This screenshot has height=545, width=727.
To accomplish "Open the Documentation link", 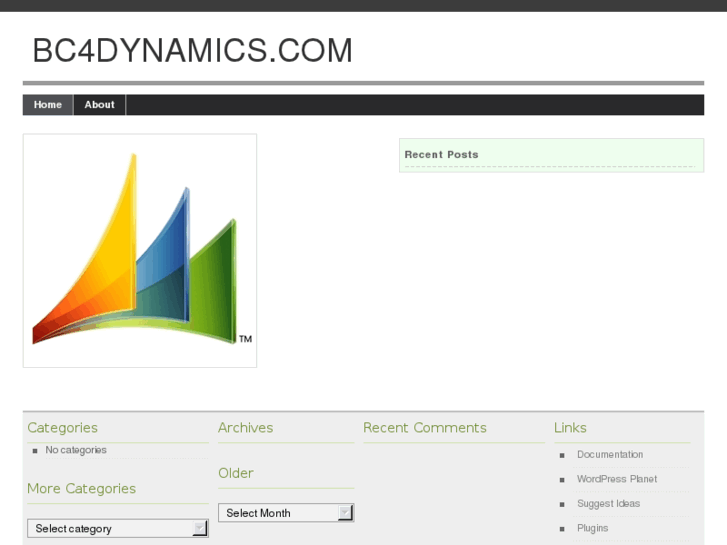I will click(x=610, y=455).
